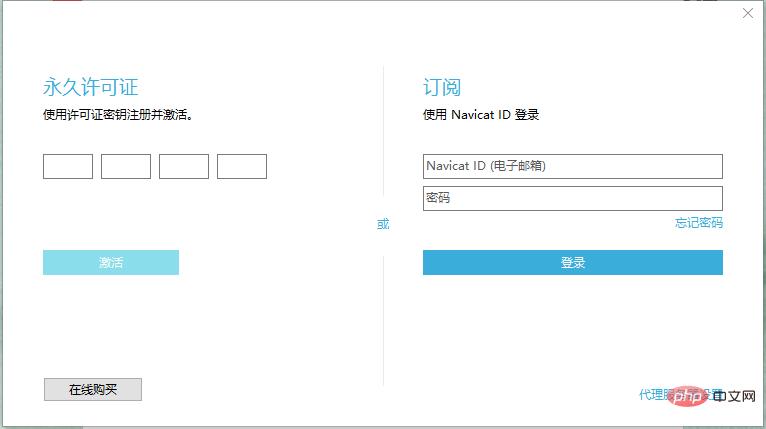
Task: Click the 使用 Navicat ID 登录 text
Action: coord(481,115)
